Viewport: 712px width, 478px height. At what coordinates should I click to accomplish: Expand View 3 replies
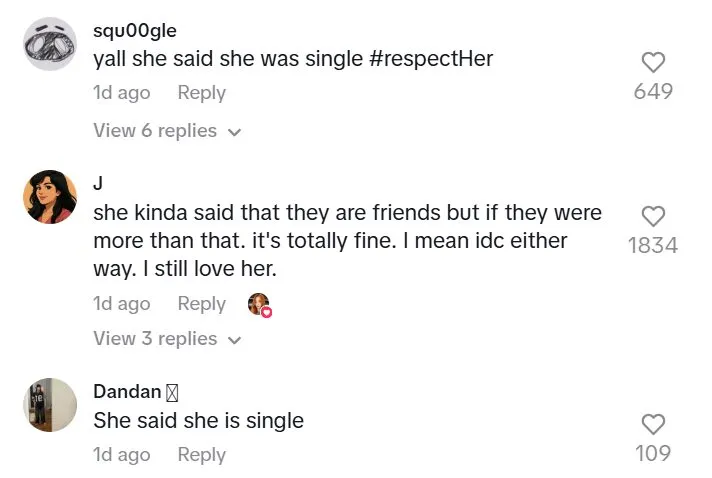[167, 339]
